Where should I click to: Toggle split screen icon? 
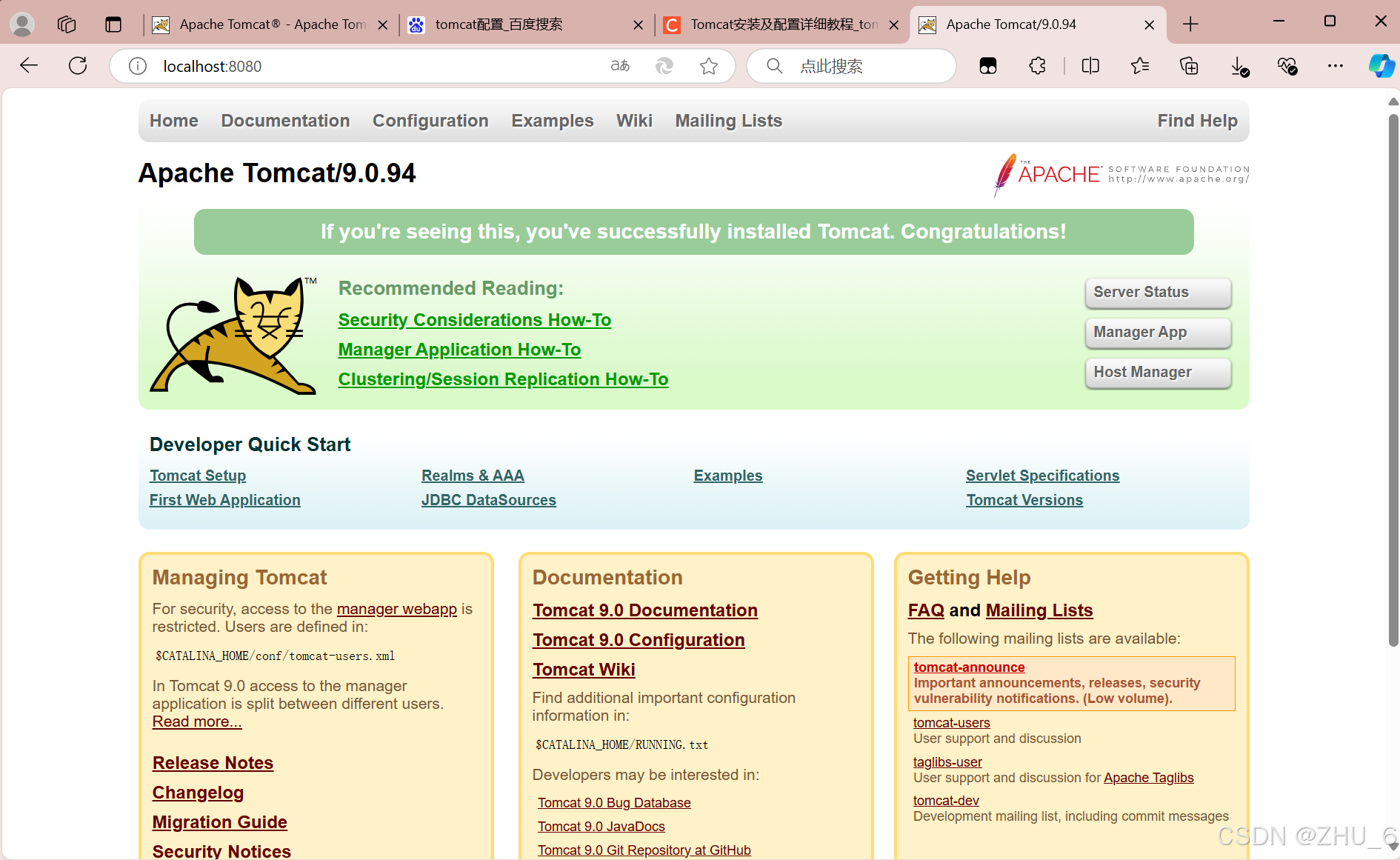click(1090, 66)
